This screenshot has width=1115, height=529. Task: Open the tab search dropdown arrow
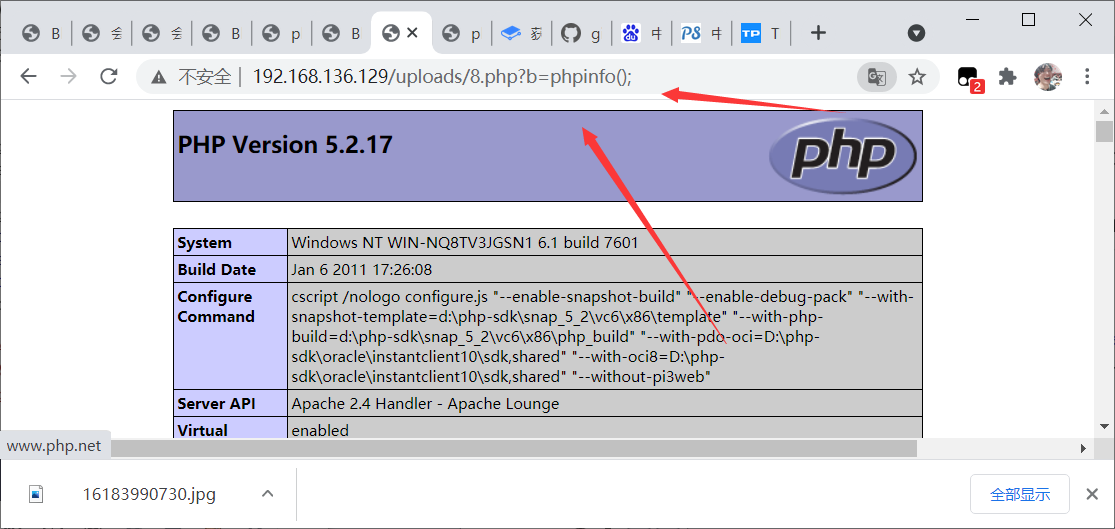coord(917,33)
